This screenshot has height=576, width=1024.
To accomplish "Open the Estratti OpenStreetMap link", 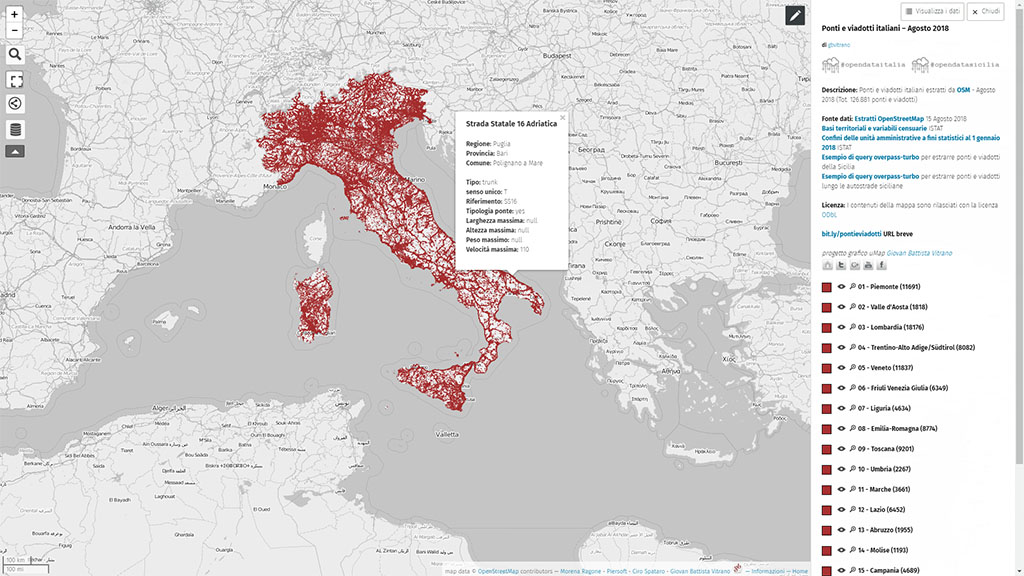I will coord(889,119).
